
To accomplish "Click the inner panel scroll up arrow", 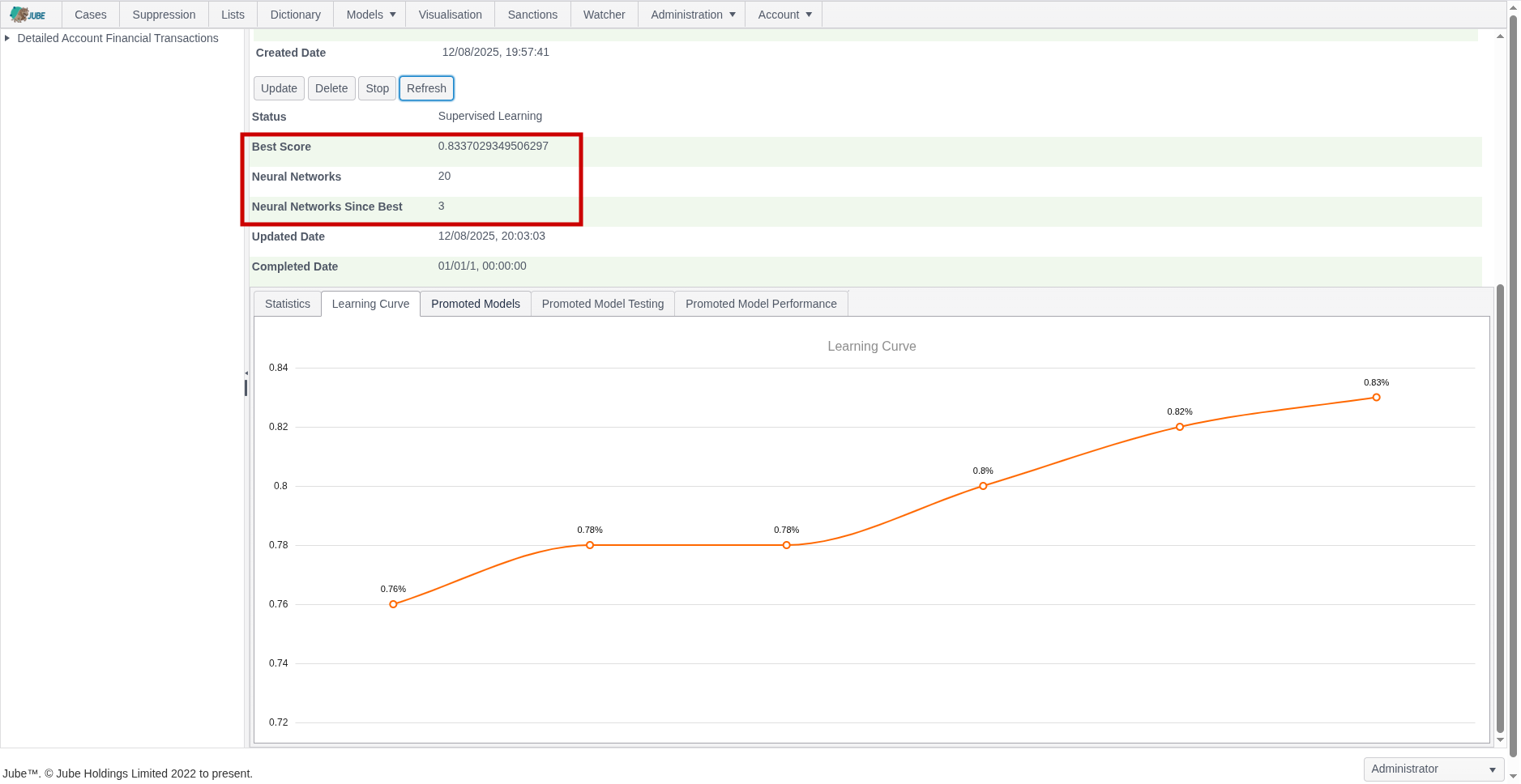I will [1500, 36].
